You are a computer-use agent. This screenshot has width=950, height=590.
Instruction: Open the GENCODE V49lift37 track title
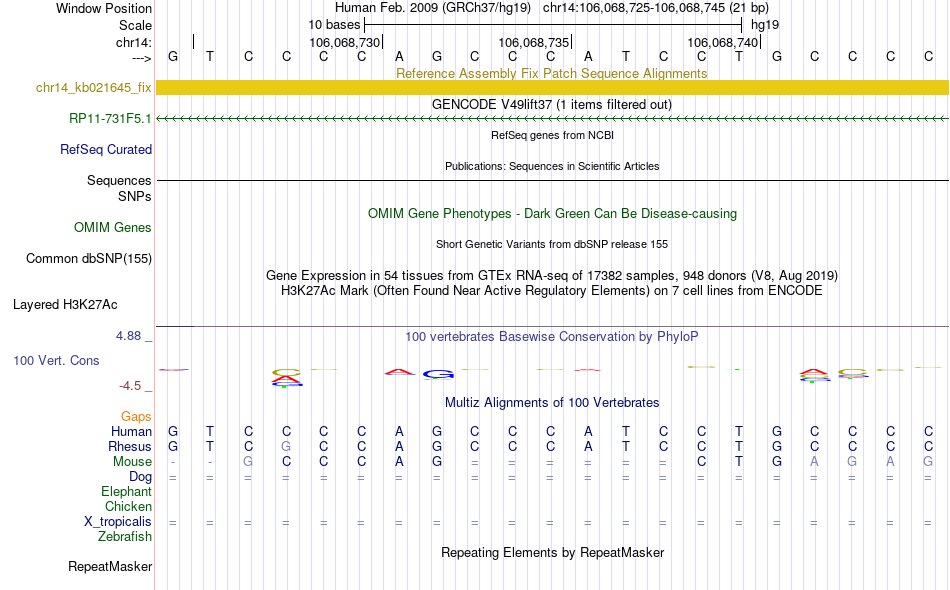pyautogui.click(x=551, y=104)
